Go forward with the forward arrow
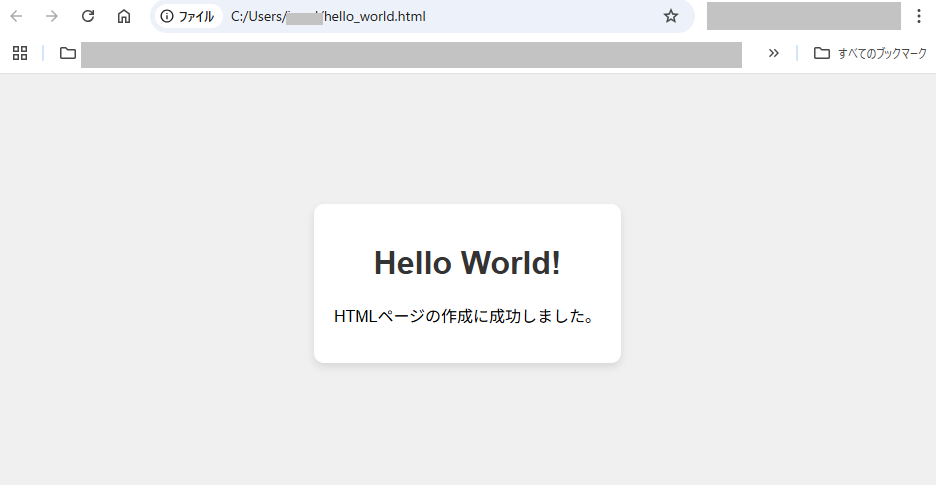The width and height of the screenshot is (936, 485). [x=52, y=16]
